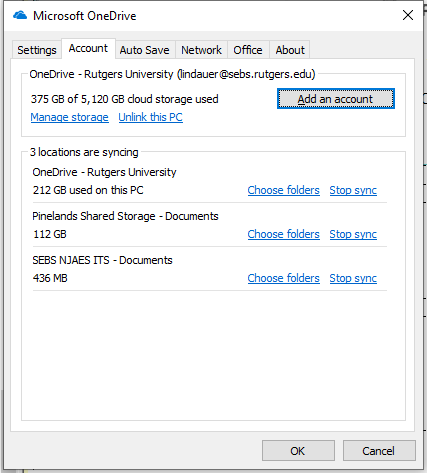The width and height of the screenshot is (427, 473).
Task: View the About tab
Action: 290,50
